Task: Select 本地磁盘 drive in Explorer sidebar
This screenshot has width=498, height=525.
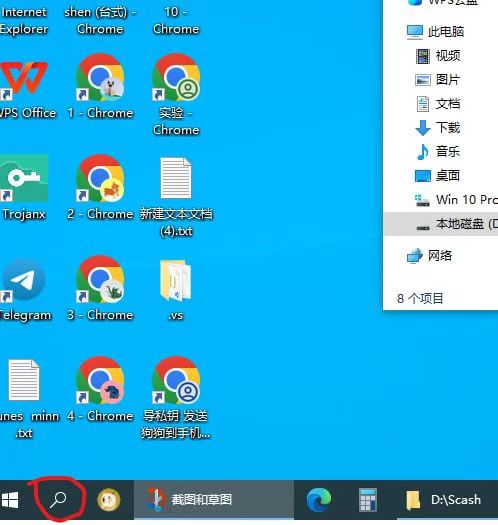Action: click(x=441, y=224)
